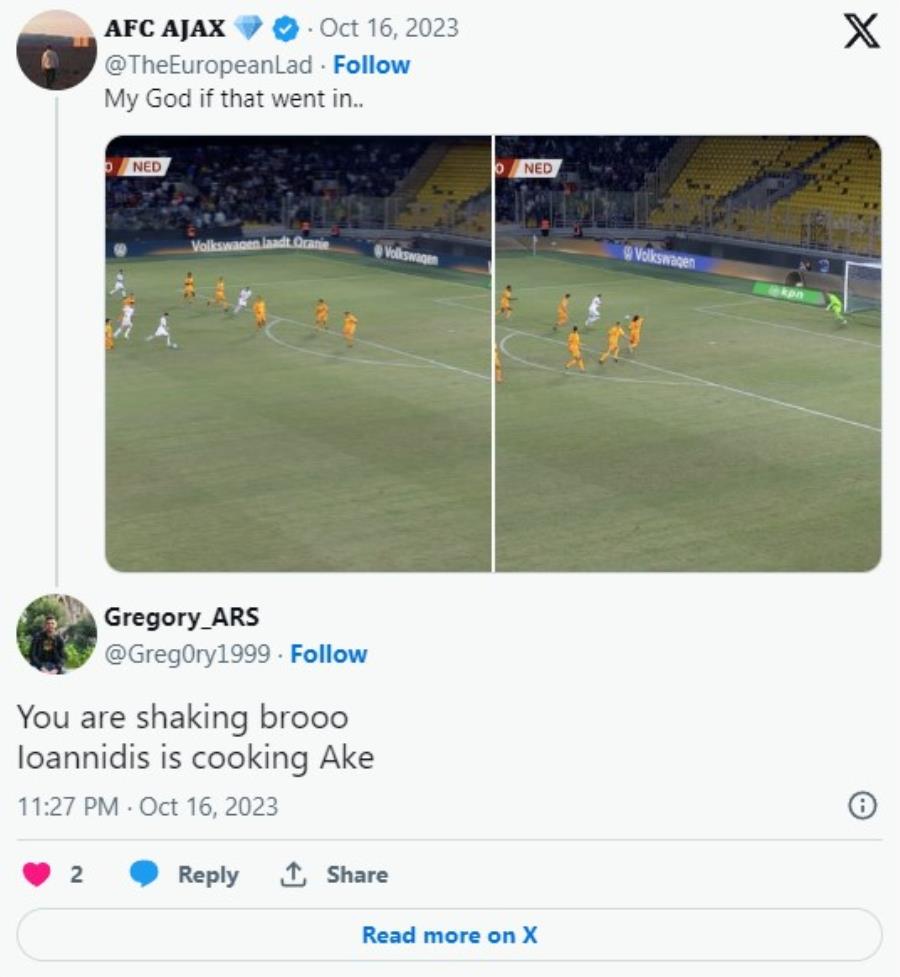The width and height of the screenshot is (900, 977).
Task: Open the info icon beside the timestamp
Action: pyautogui.click(x=862, y=806)
